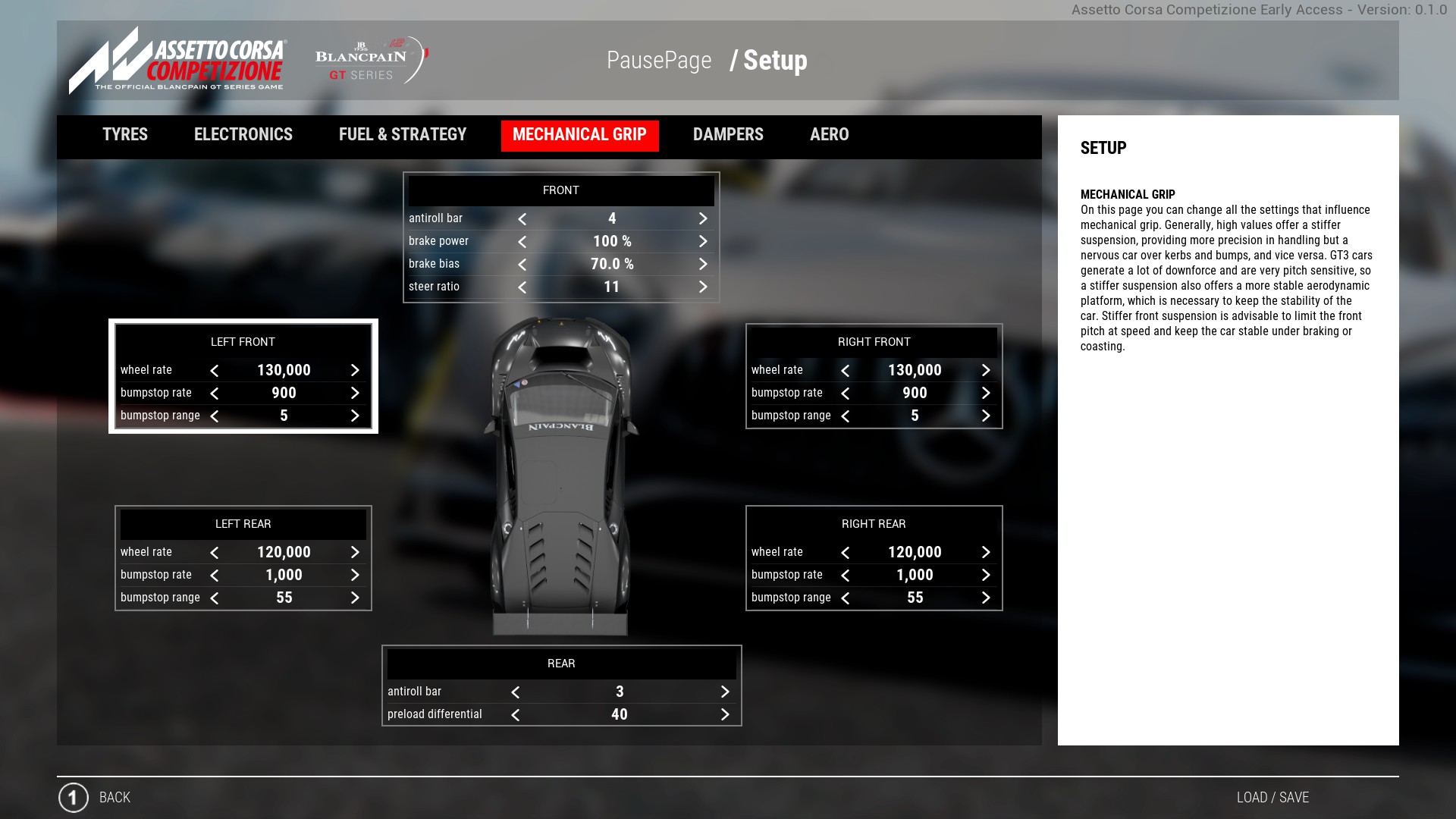Decrease front brake power percentage
The height and width of the screenshot is (819, 1456).
522,241
